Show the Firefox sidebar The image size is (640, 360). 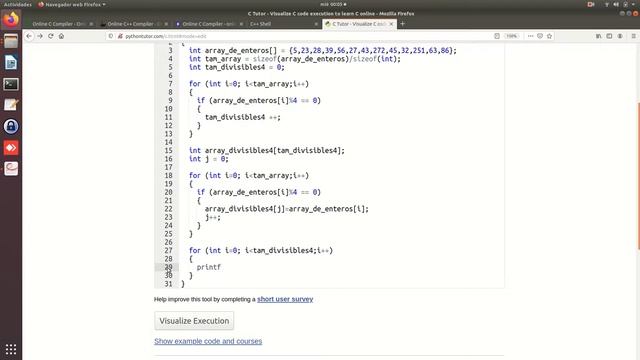click(x=609, y=36)
